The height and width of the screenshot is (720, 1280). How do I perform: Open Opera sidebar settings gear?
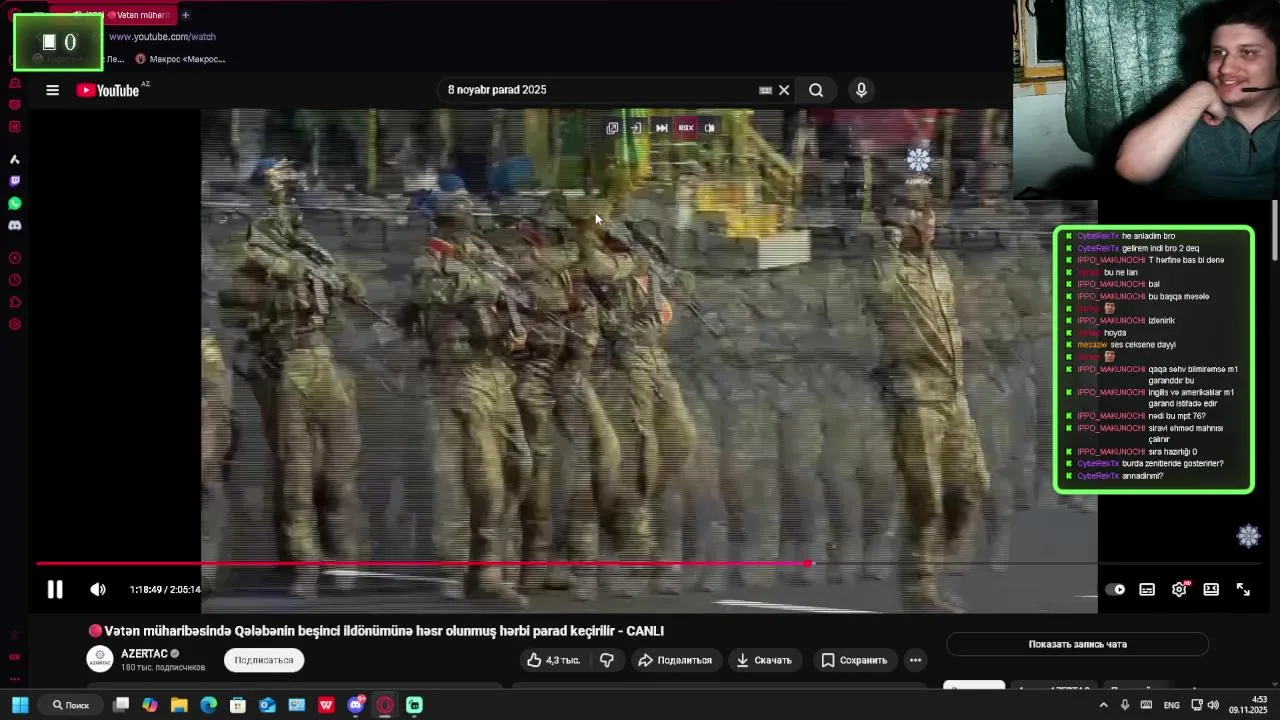[14, 324]
